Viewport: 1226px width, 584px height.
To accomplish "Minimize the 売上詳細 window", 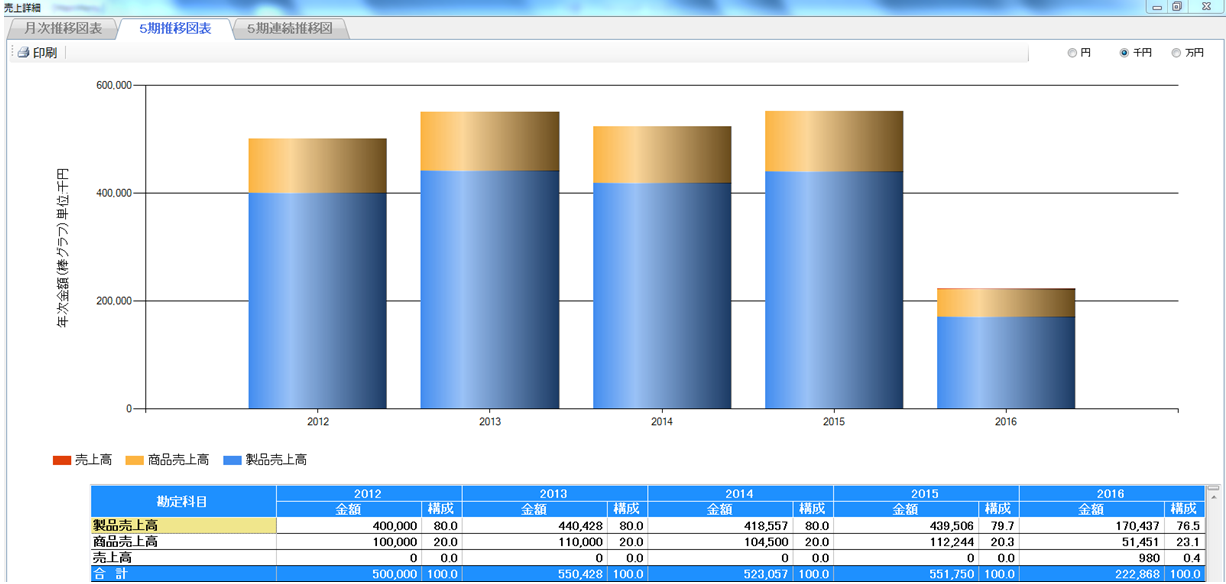I will pos(1156,7).
